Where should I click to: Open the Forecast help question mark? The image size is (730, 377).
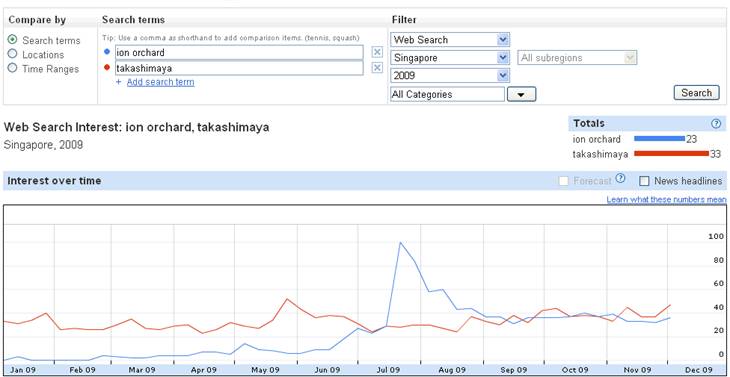pyautogui.click(x=620, y=178)
